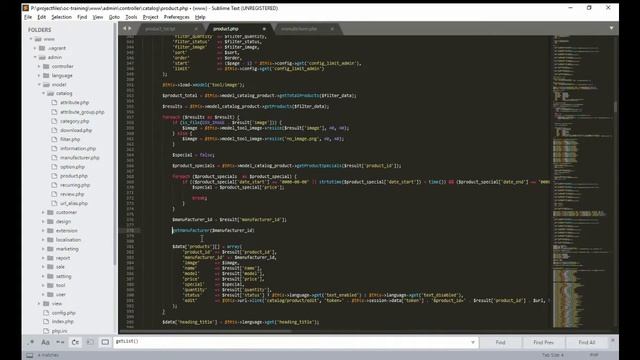Open the Selection menu
This screenshot has width=640, height=360.
(61, 17)
